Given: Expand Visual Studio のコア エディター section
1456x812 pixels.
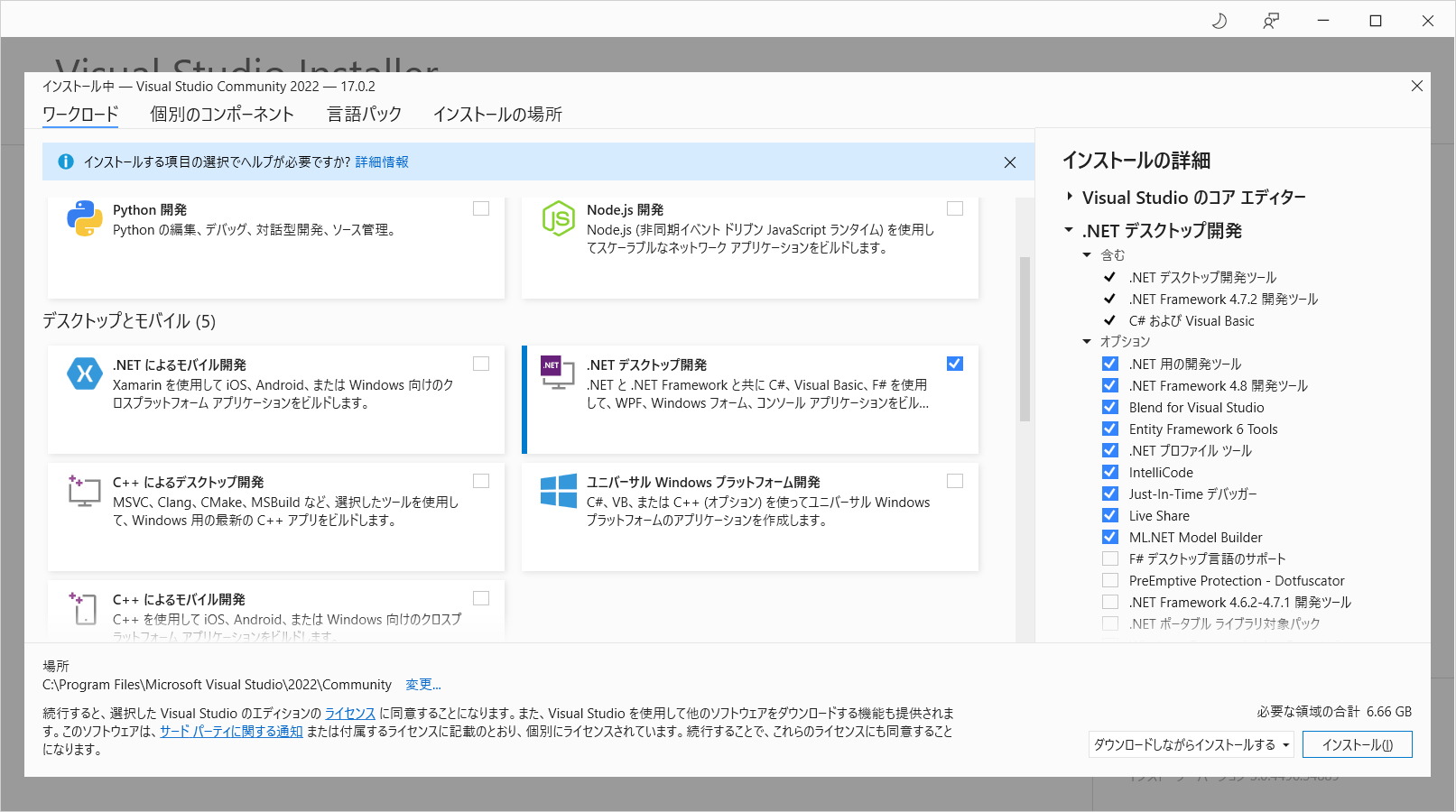Looking at the screenshot, I should click(x=1070, y=197).
